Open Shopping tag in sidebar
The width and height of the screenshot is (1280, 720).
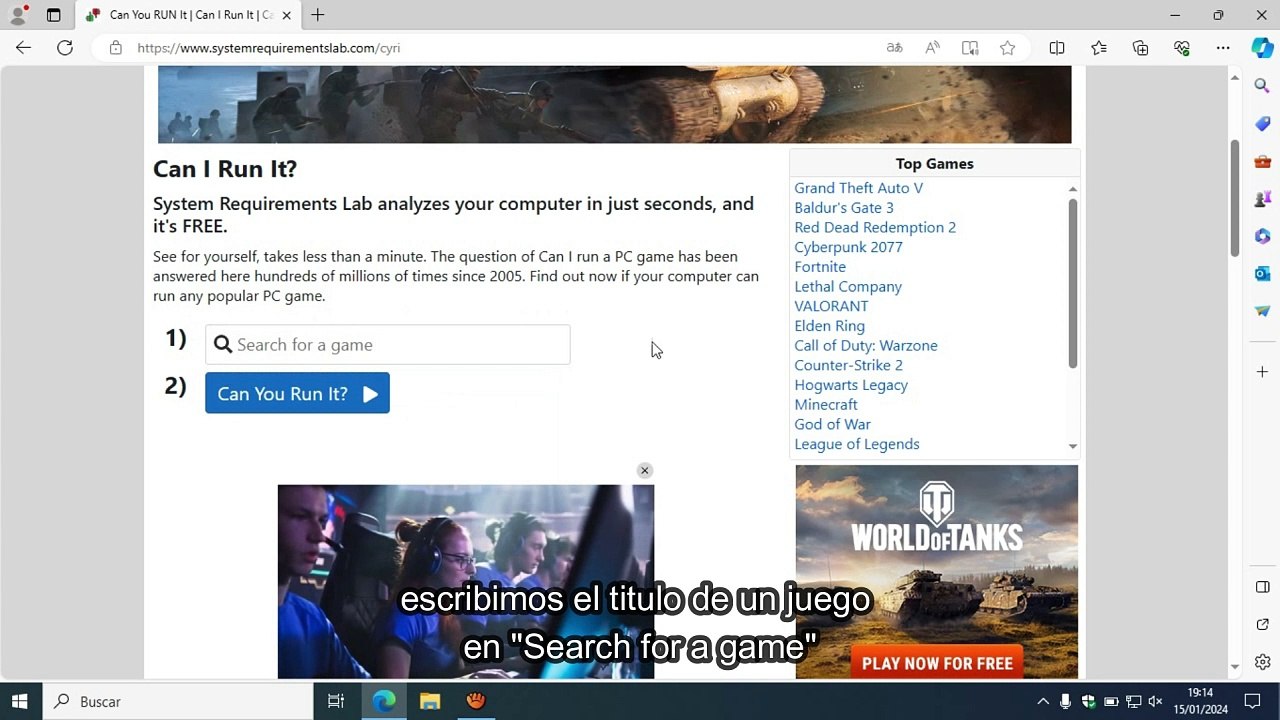[x=1262, y=124]
